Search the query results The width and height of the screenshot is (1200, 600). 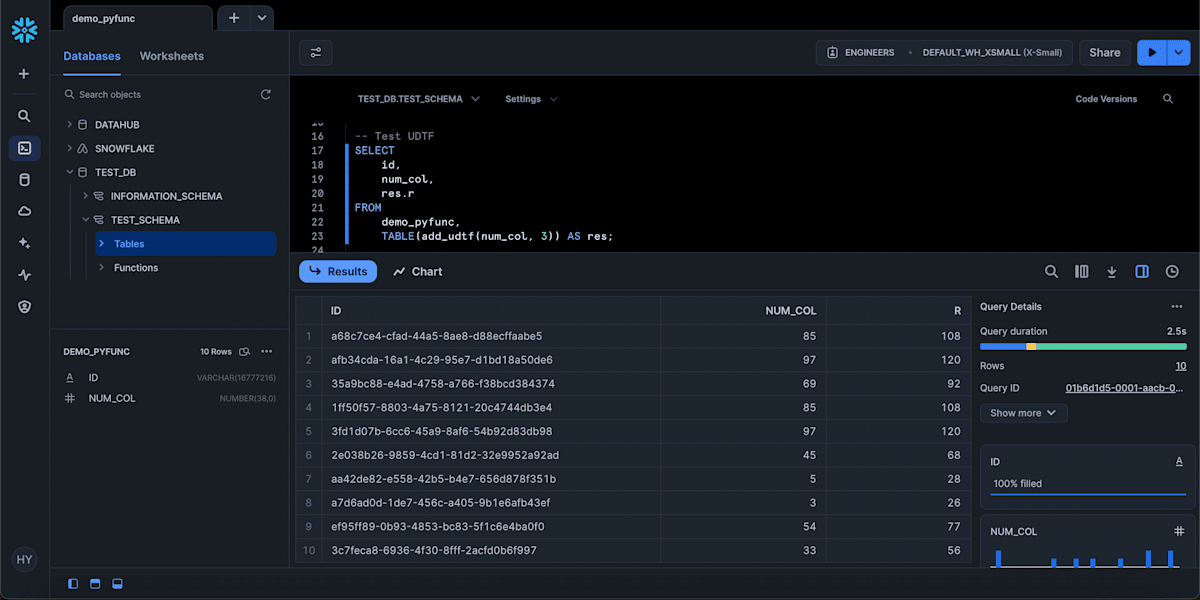click(x=1051, y=271)
